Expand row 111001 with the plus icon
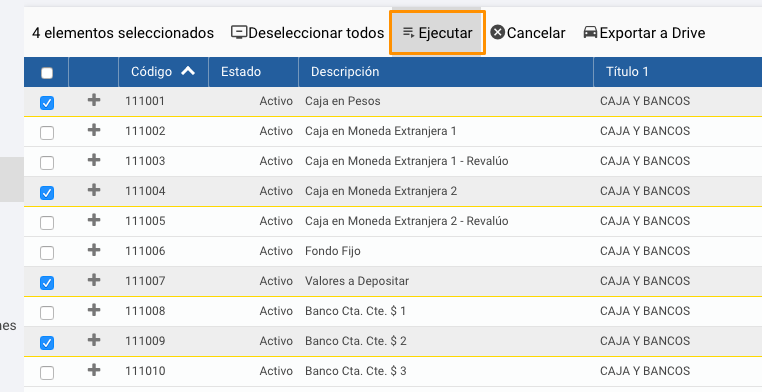762x392 pixels. 94,100
